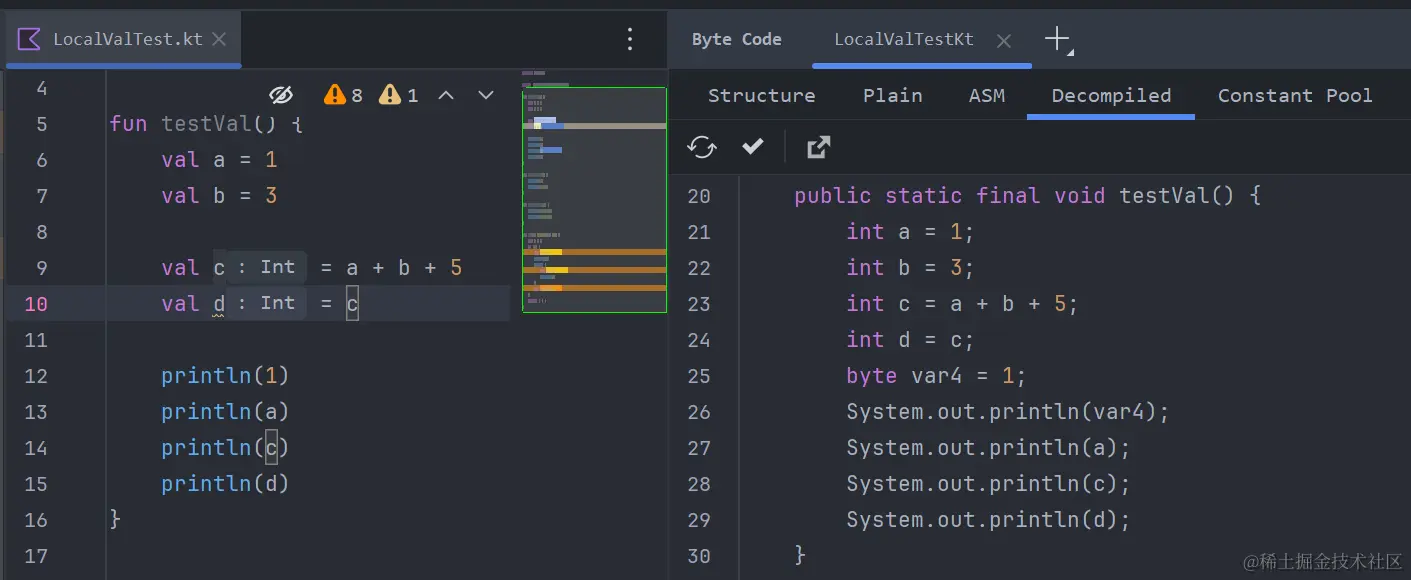Open decompiled code in external editor icon
This screenshot has height=580, width=1411.
818,147
